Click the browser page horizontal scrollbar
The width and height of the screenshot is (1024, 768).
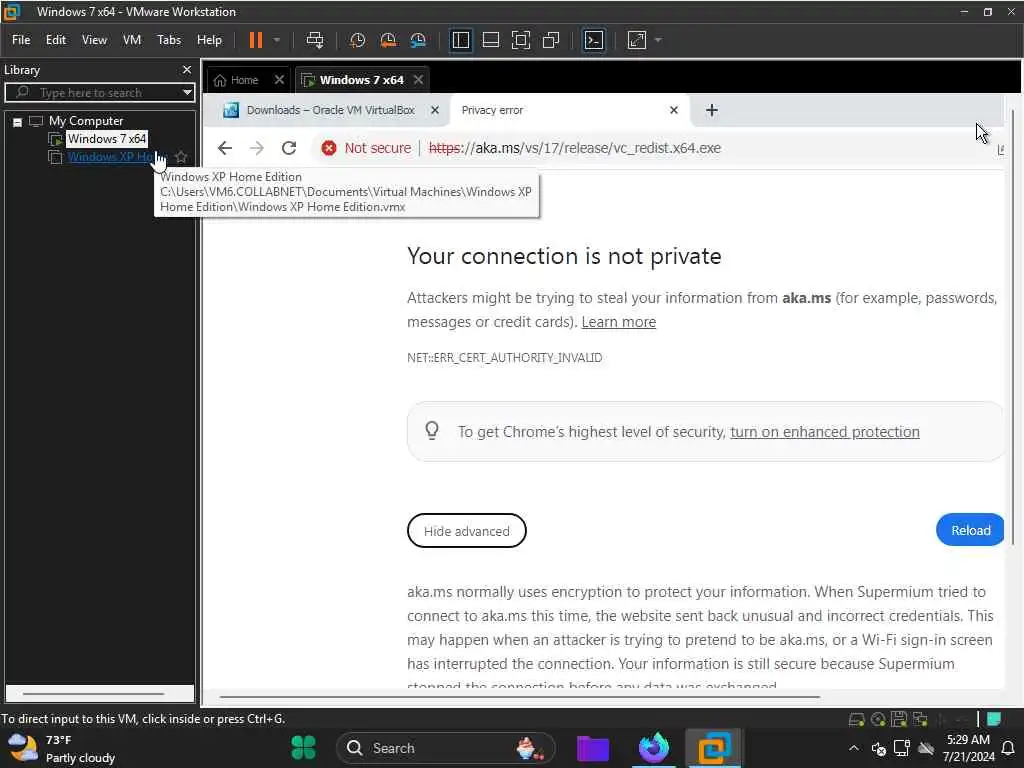point(520,697)
